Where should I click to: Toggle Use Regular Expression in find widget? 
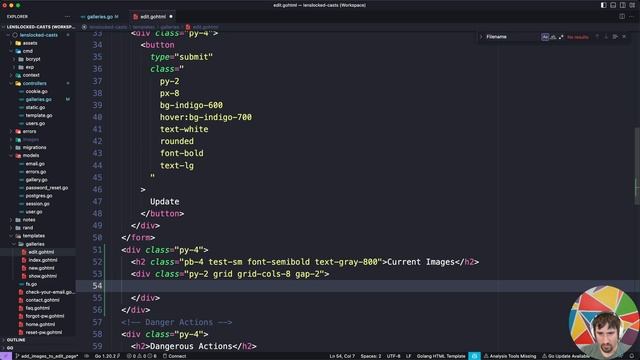pos(561,37)
